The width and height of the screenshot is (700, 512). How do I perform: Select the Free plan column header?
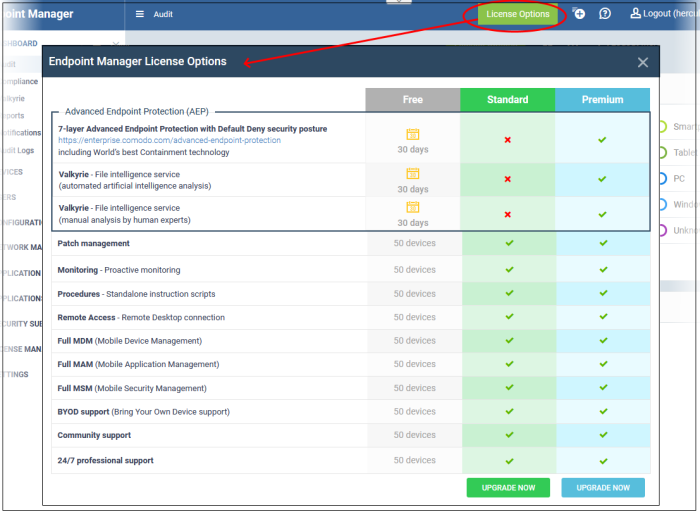412,100
